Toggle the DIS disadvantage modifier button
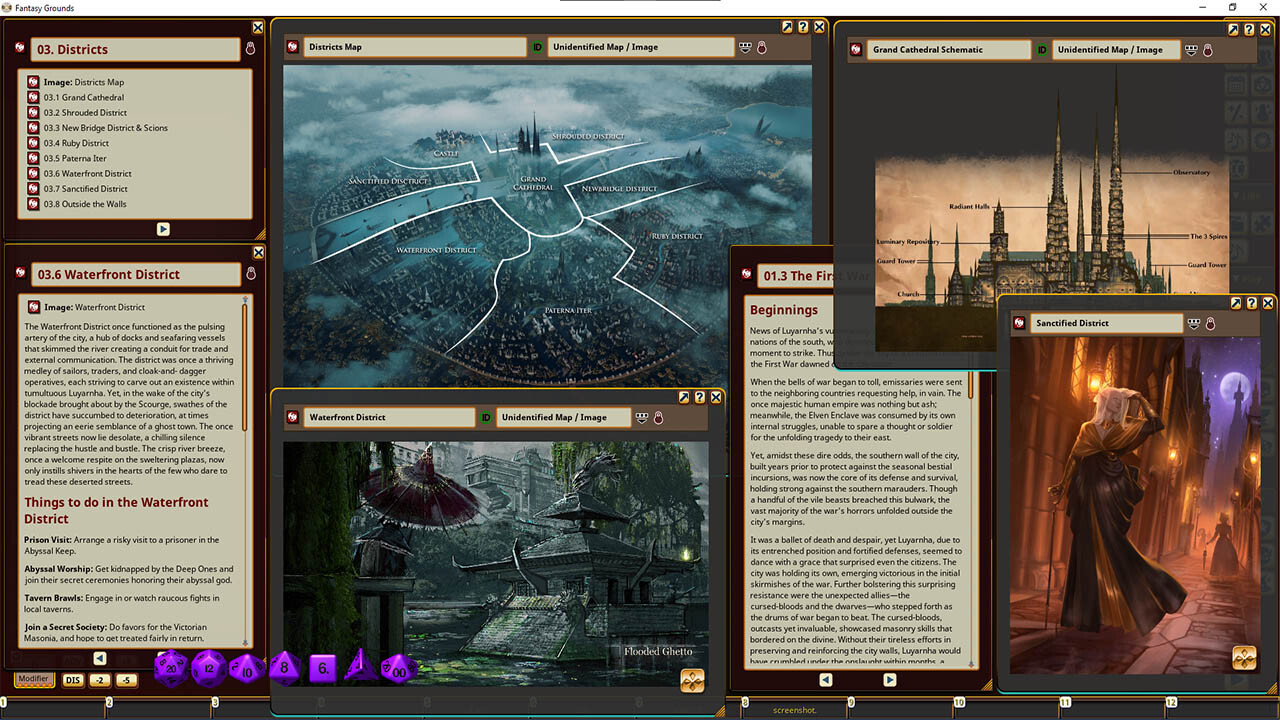The image size is (1280, 720). [x=73, y=680]
